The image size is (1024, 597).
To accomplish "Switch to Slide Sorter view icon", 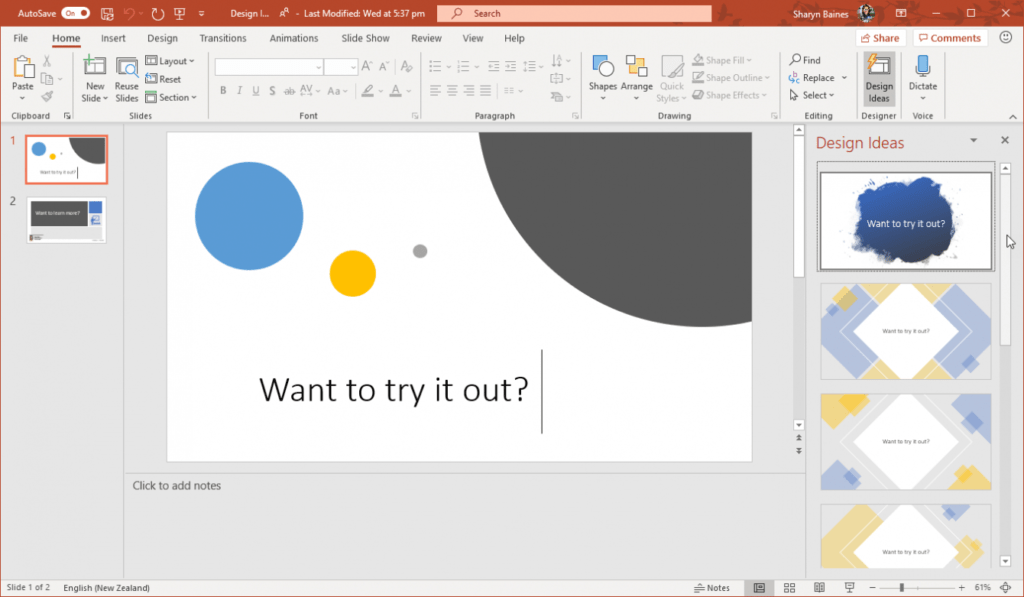I will pos(790,587).
